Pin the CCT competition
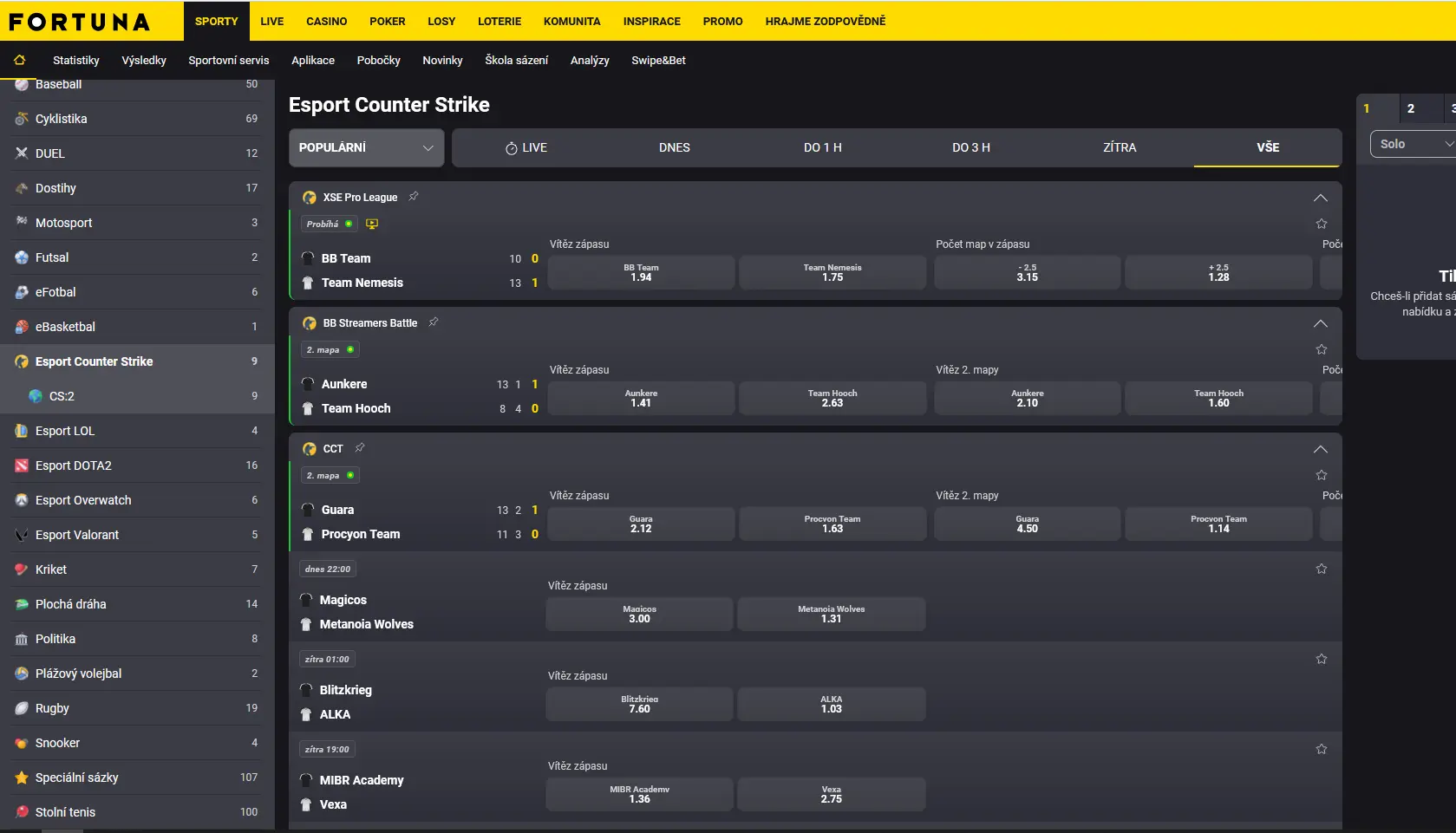Image resolution: width=1456 pixels, height=833 pixels. coord(360,448)
